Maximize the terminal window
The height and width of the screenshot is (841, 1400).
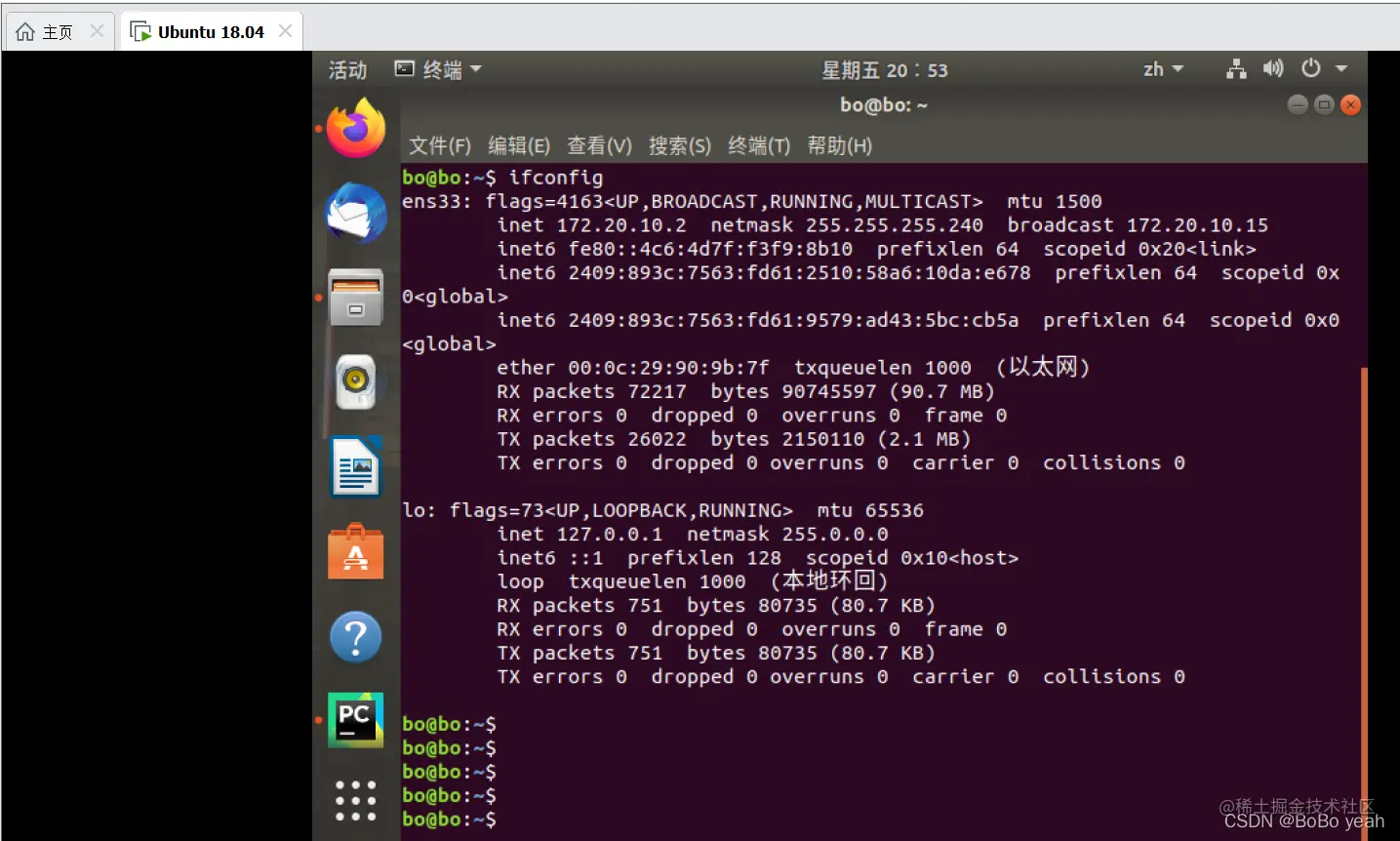[1324, 105]
